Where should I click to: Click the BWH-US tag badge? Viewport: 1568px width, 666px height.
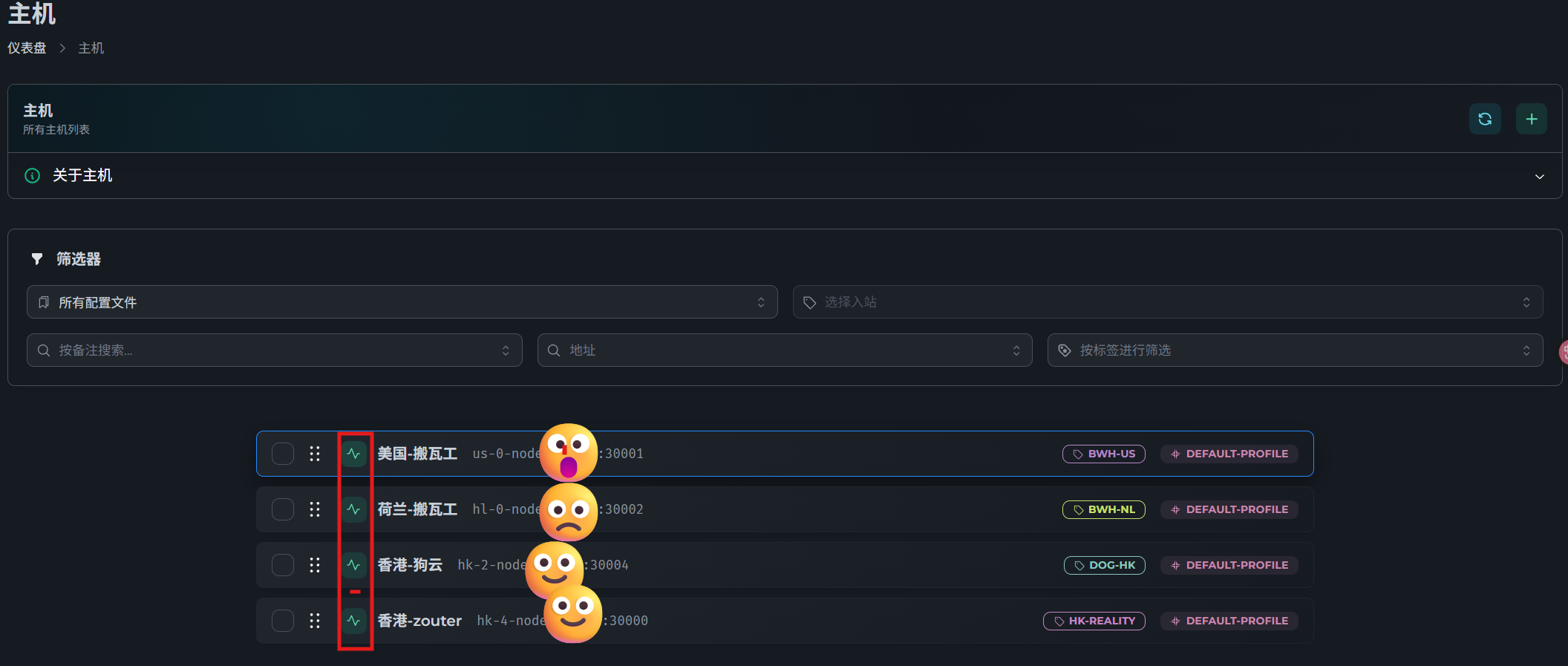[1104, 454]
